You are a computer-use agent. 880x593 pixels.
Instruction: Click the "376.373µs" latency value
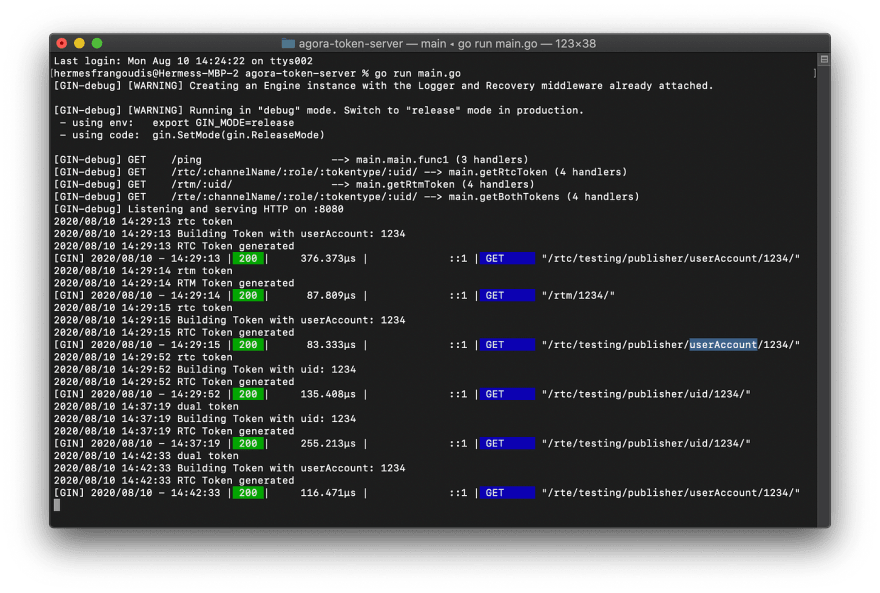point(328,258)
